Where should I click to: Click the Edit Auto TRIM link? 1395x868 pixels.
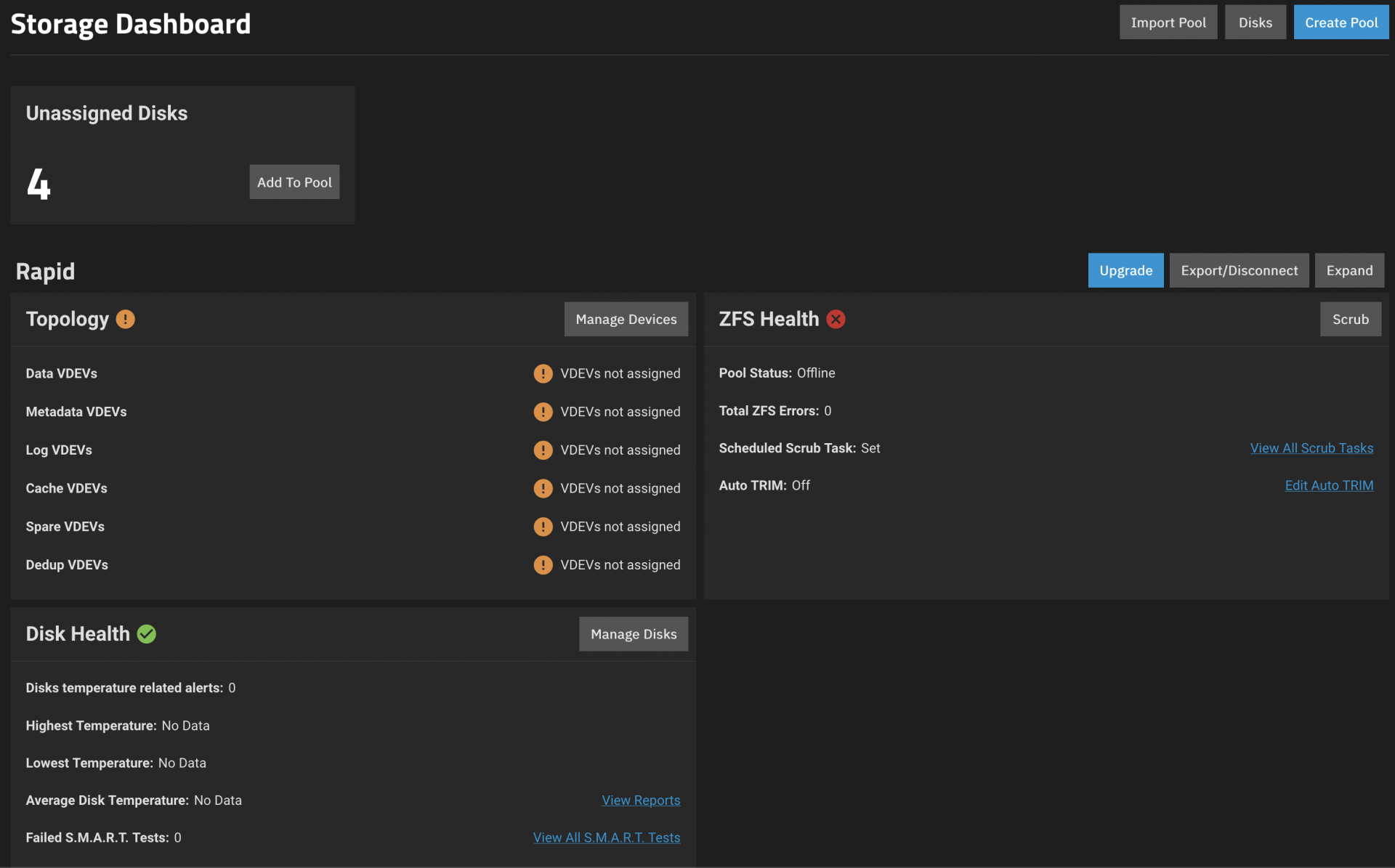pyautogui.click(x=1329, y=485)
